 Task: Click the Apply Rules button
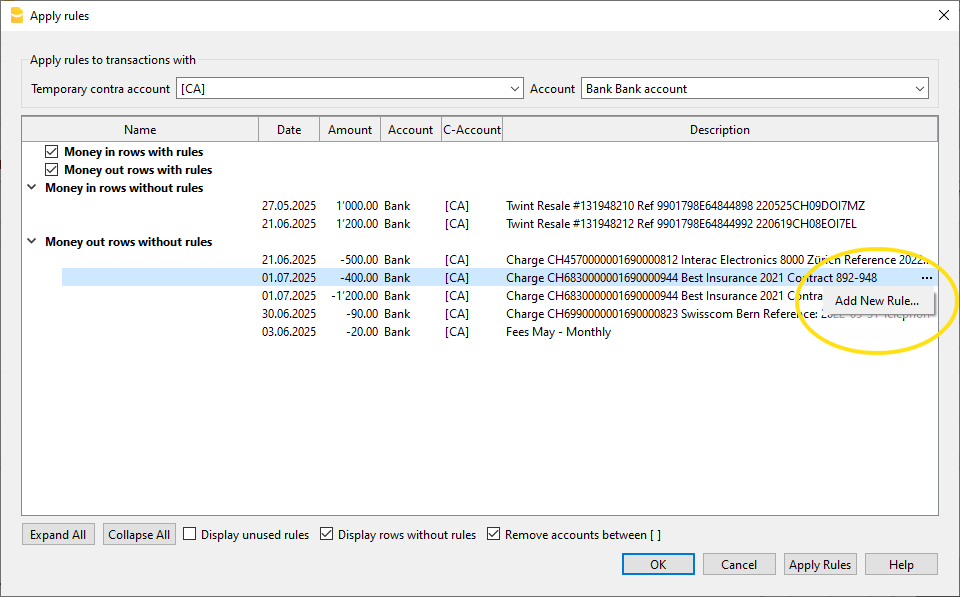point(819,565)
